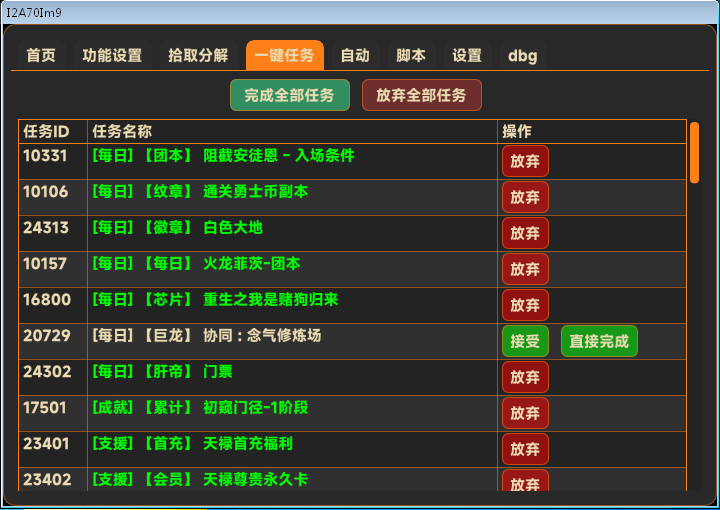Abandon task 24313 白色大地
Screen dimensions: 720x510
click(x=525, y=233)
